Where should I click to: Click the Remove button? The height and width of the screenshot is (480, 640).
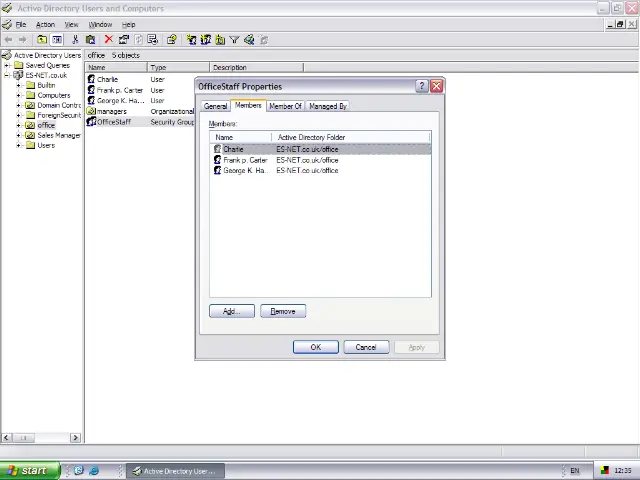tap(283, 311)
